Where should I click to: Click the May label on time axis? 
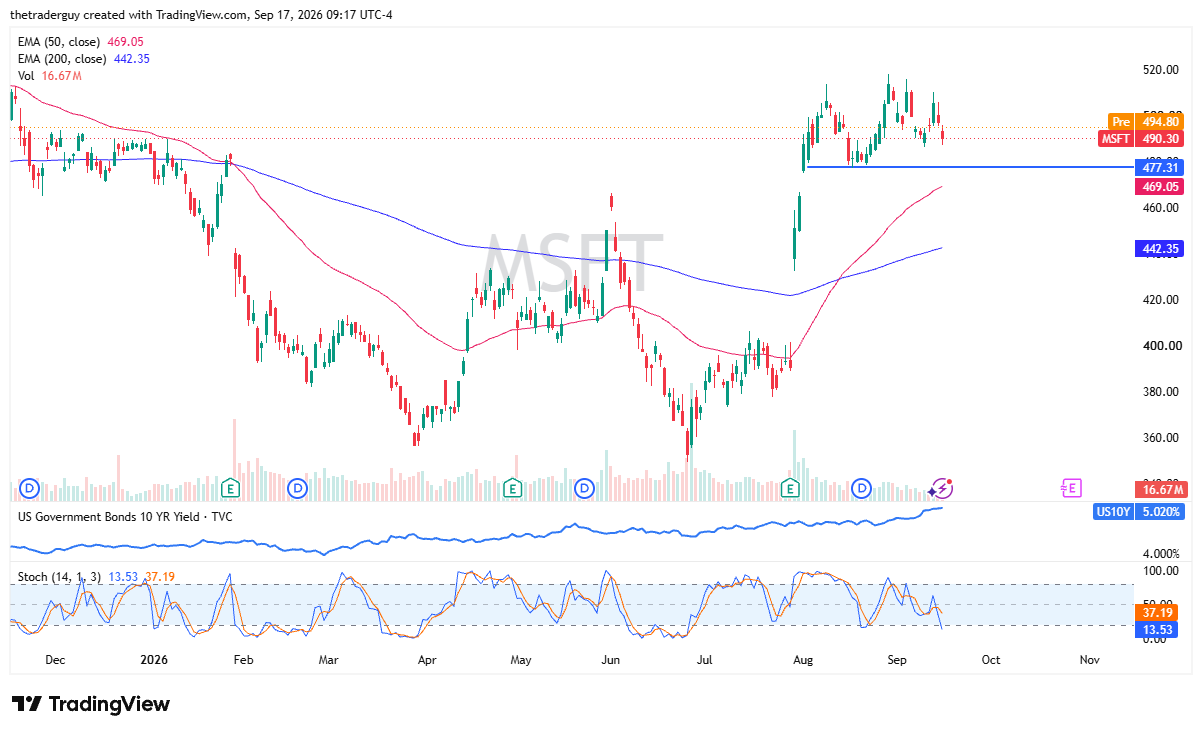click(x=521, y=660)
